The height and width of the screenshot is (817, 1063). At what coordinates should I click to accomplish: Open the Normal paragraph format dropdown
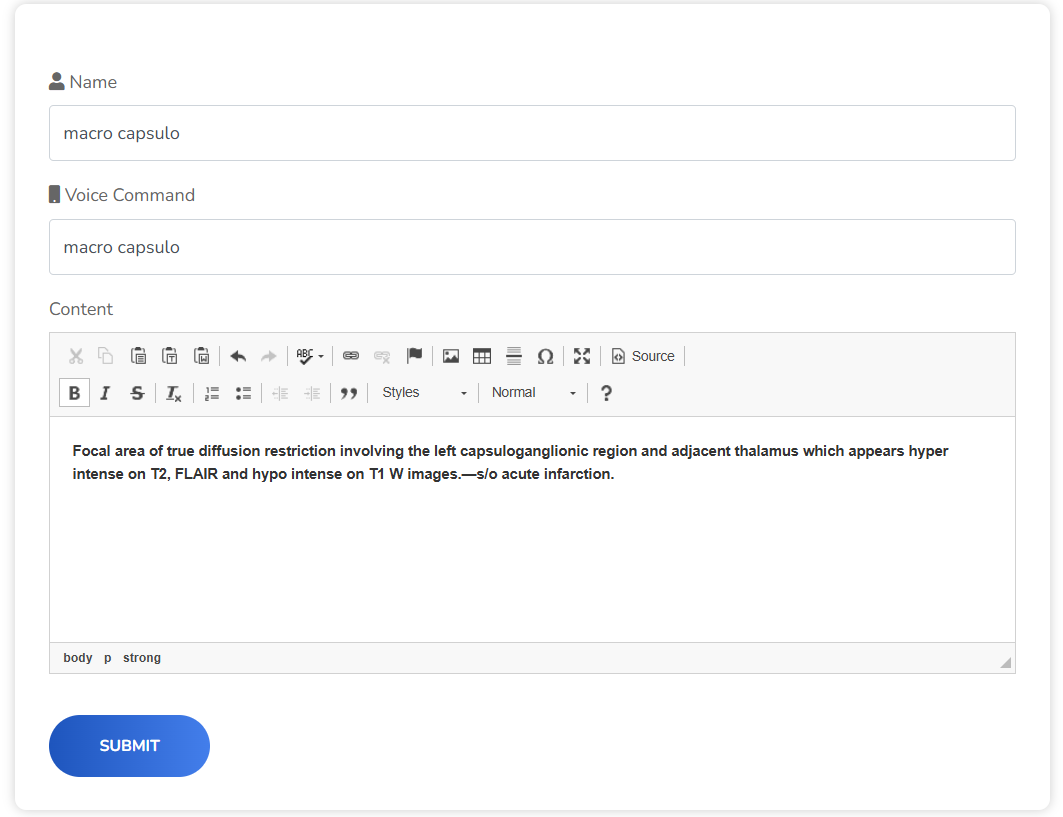coord(533,393)
